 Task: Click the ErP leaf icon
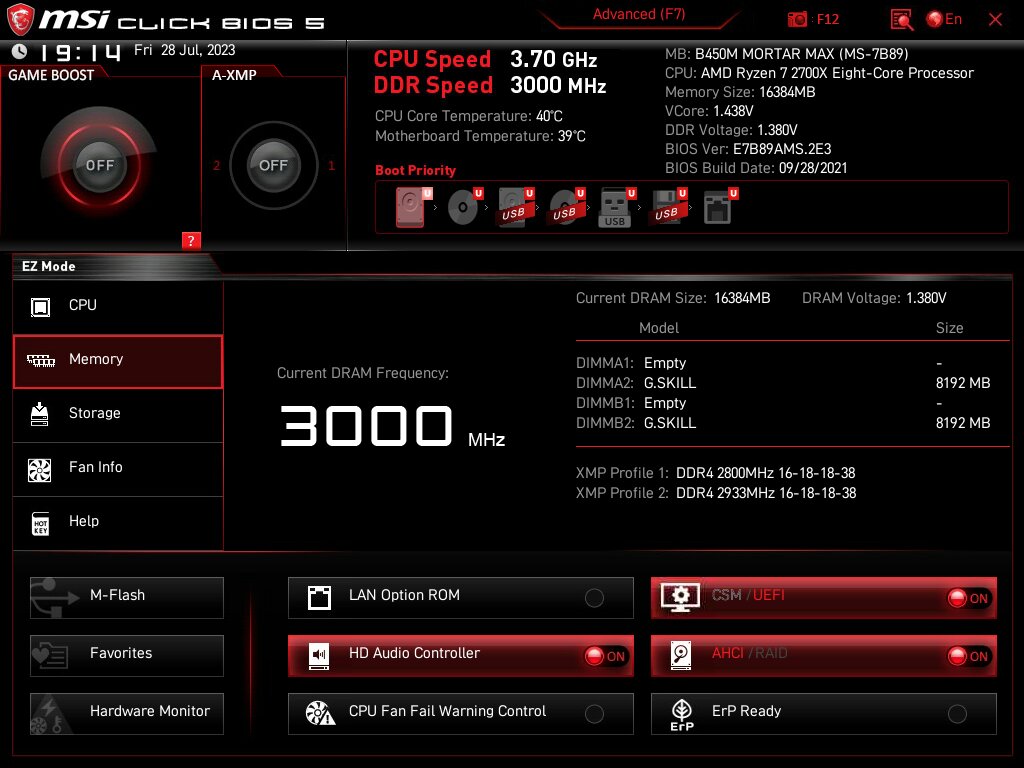tap(682, 714)
